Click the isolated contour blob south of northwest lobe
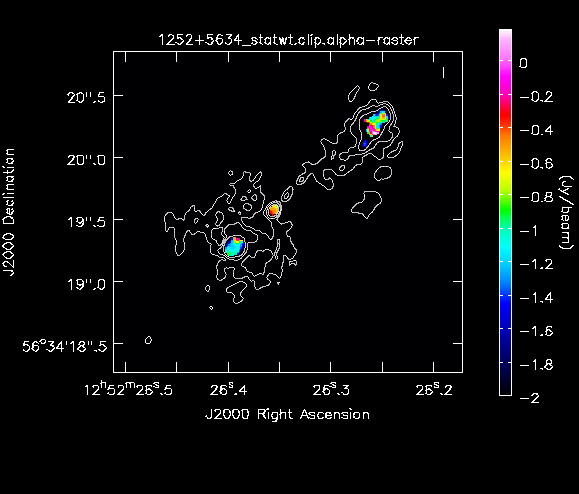 coord(366,204)
